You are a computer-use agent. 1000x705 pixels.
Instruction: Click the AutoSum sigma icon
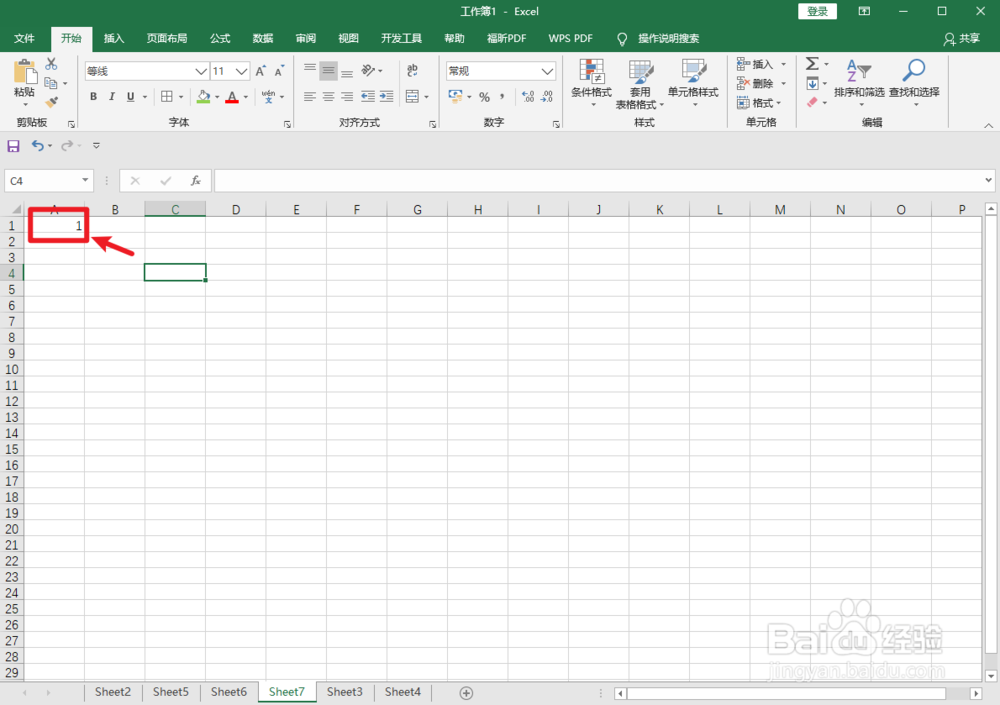pos(812,64)
